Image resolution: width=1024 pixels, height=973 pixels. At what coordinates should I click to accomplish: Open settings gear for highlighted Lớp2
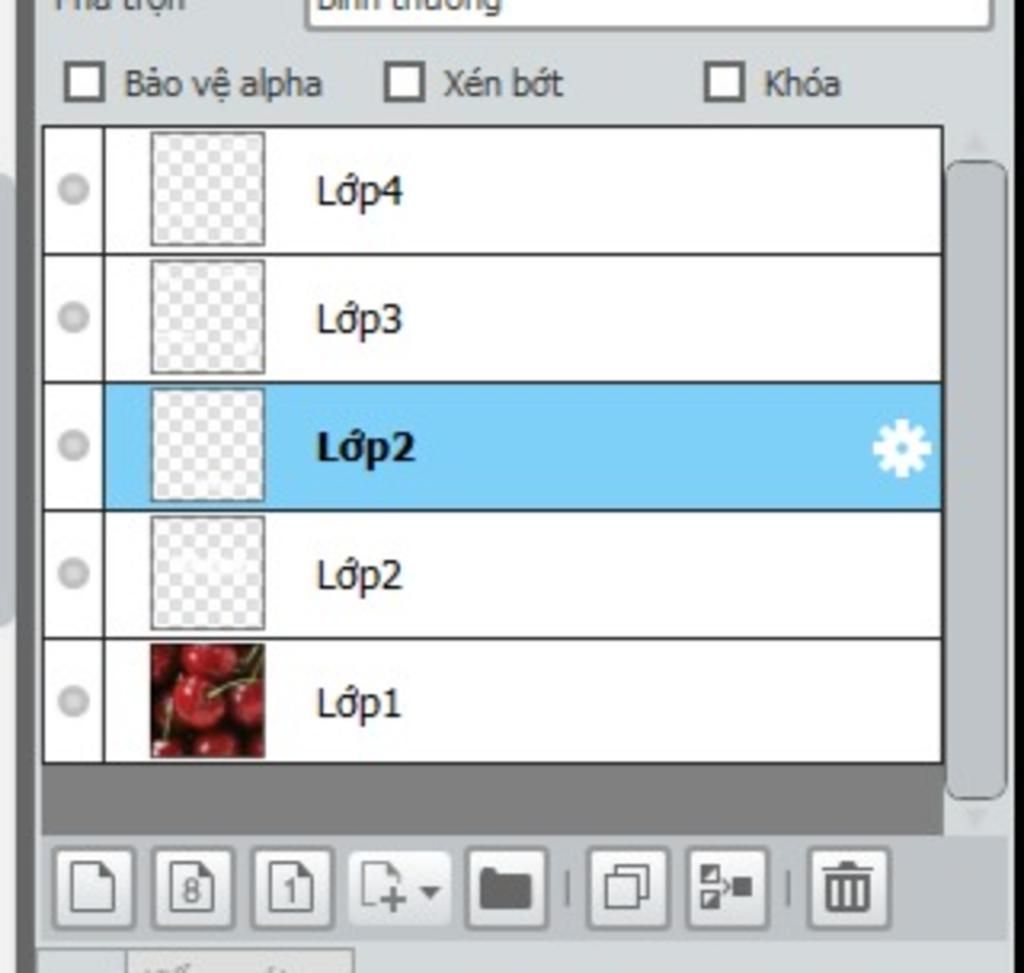[902, 449]
